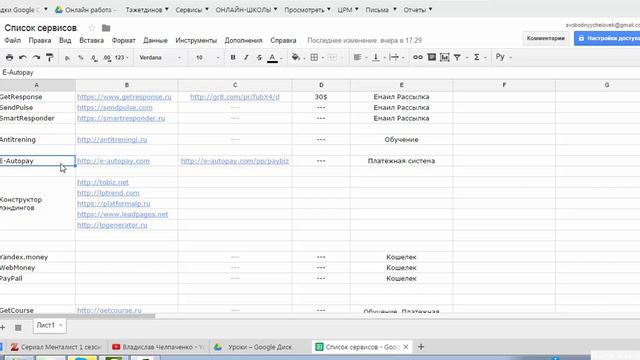The image size is (640, 360).
Task: Open the Файл menu
Action: click(12, 40)
